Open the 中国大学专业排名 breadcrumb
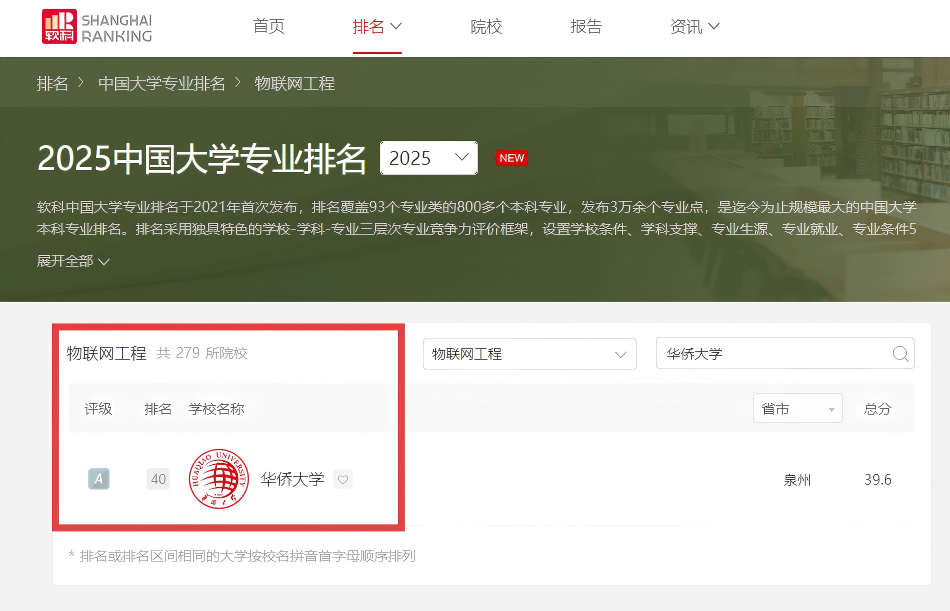 coord(162,83)
